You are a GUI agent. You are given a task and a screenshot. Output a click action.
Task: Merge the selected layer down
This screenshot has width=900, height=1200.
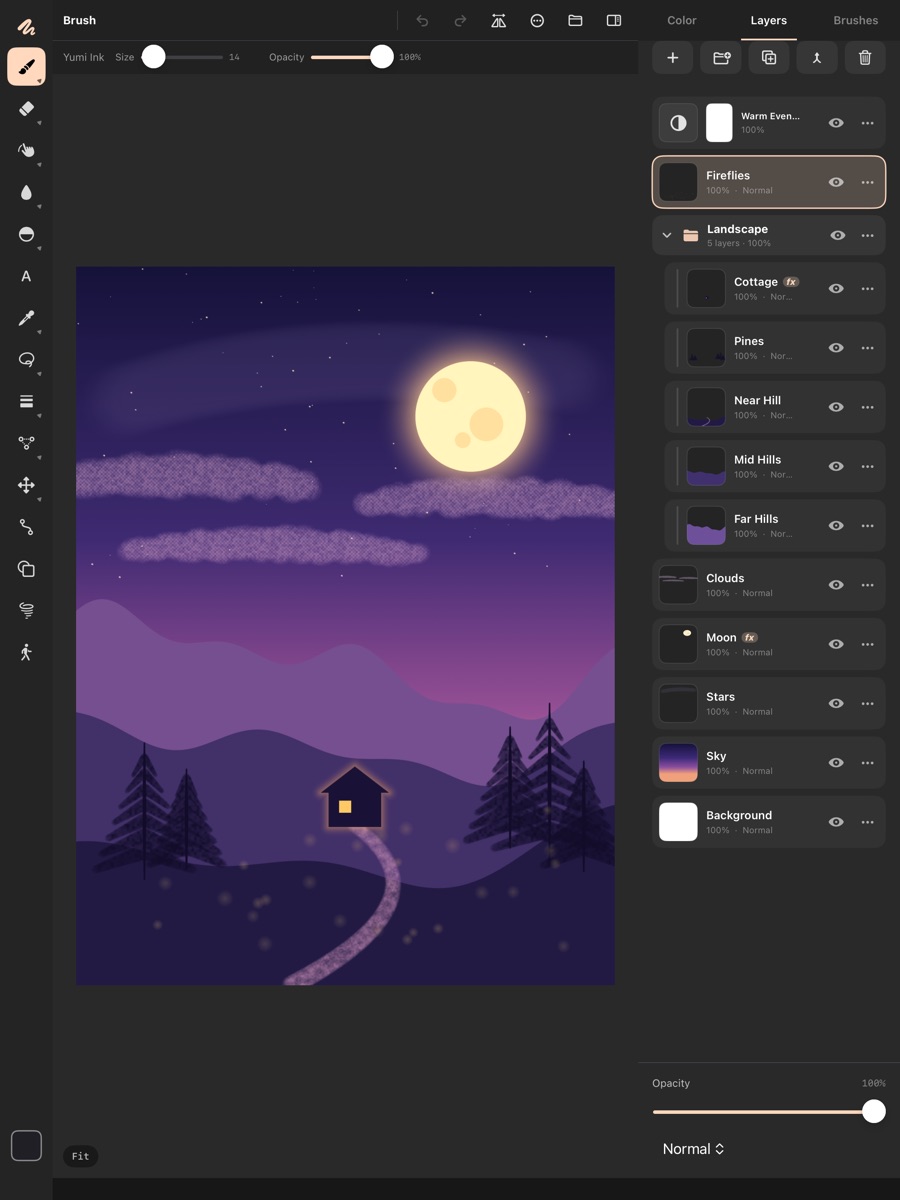(817, 58)
